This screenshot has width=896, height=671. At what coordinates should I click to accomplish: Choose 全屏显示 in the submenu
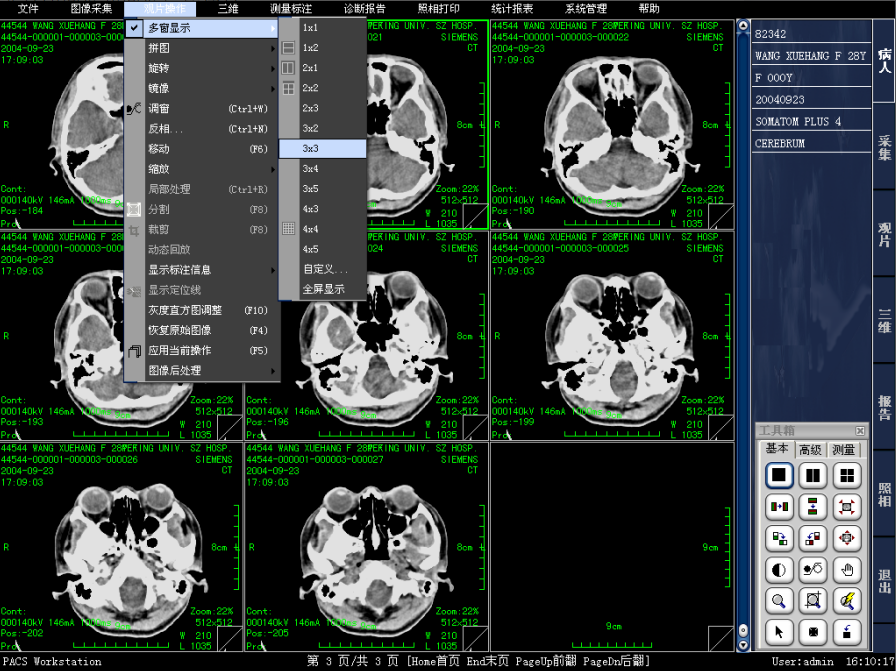[323, 289]
